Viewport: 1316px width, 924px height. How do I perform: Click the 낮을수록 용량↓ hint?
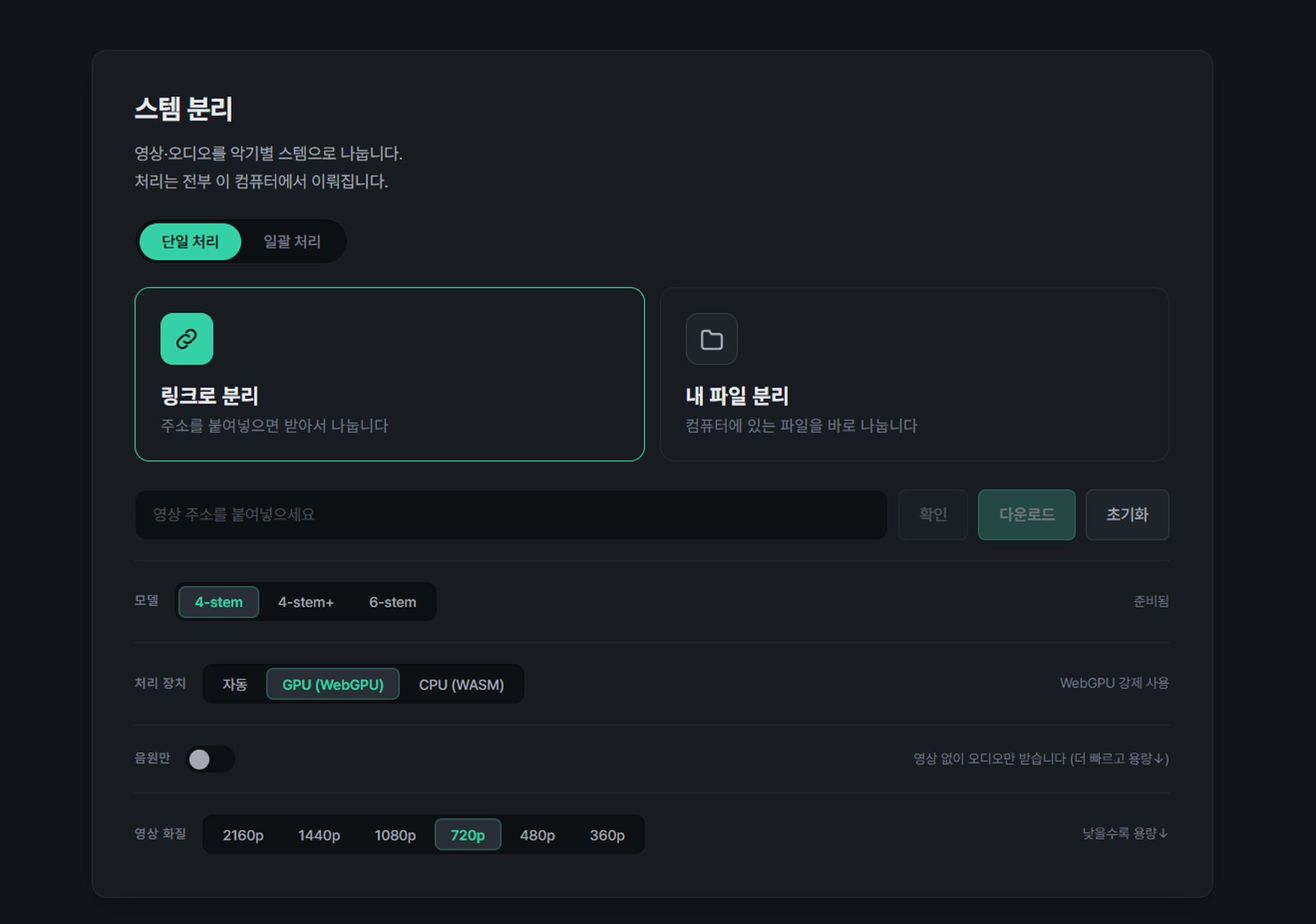1125,834
